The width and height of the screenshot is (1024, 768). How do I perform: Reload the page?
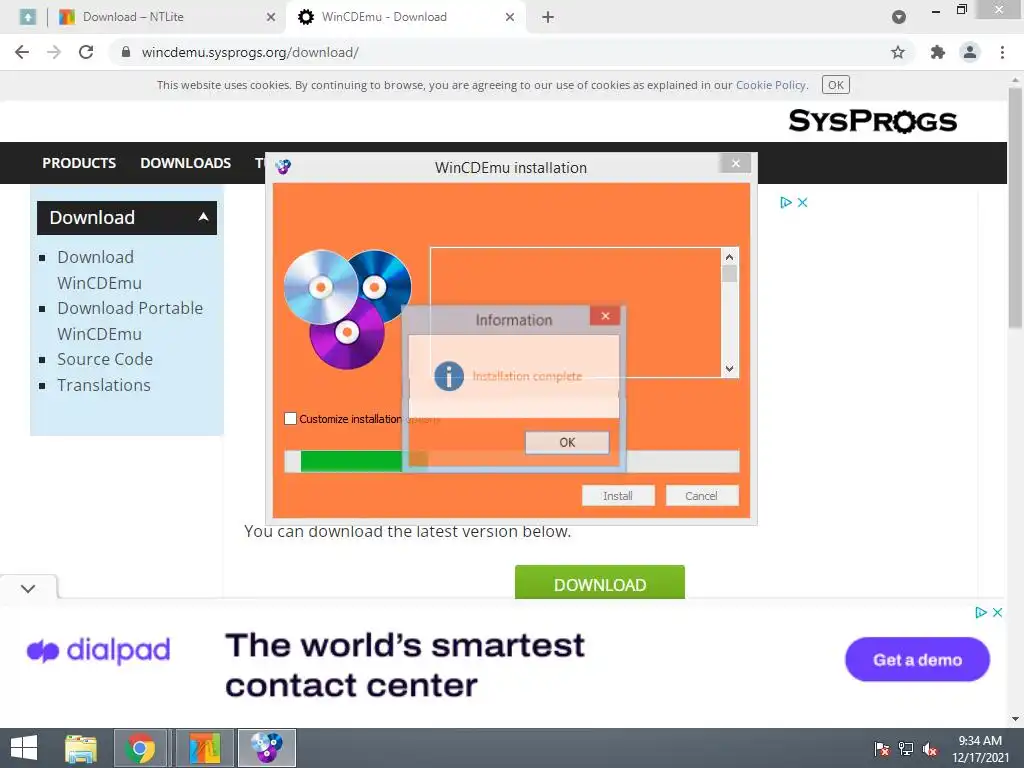pyautogui.click(x=86, y=52)
